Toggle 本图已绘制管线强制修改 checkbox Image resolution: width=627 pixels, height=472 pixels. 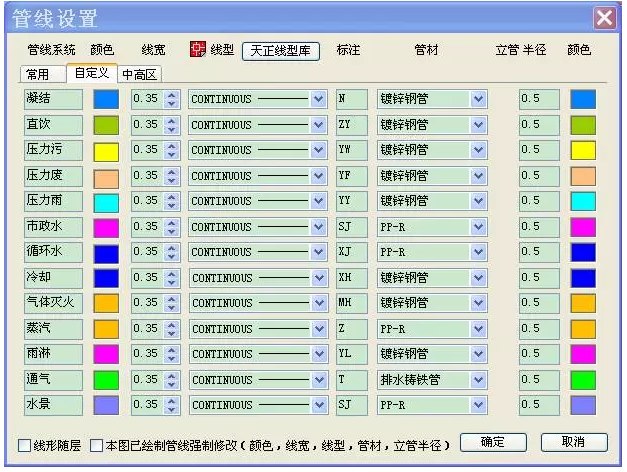[x=96, y=444]
